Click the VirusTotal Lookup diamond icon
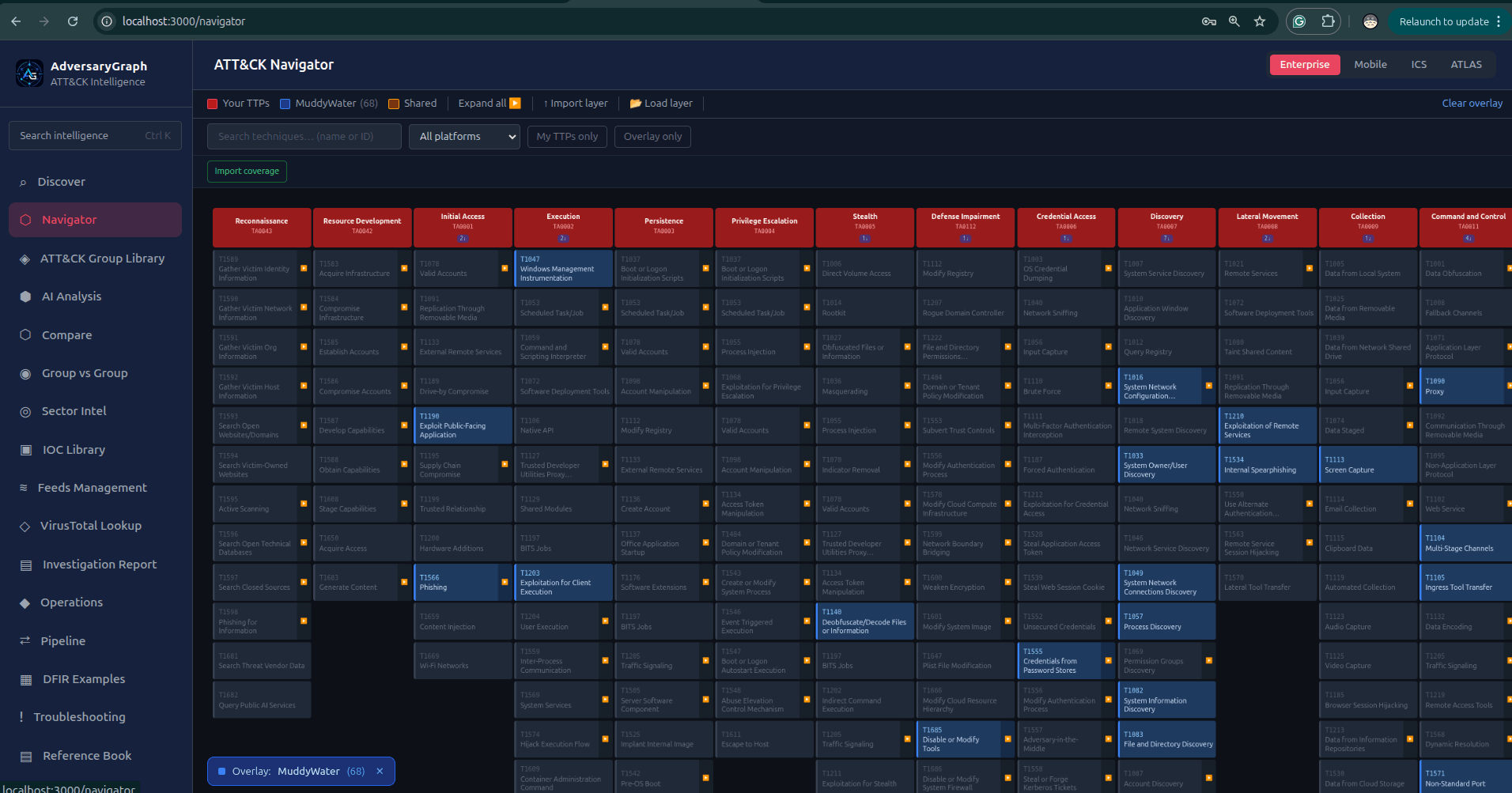1512x793 pixels. coord(25,526)
